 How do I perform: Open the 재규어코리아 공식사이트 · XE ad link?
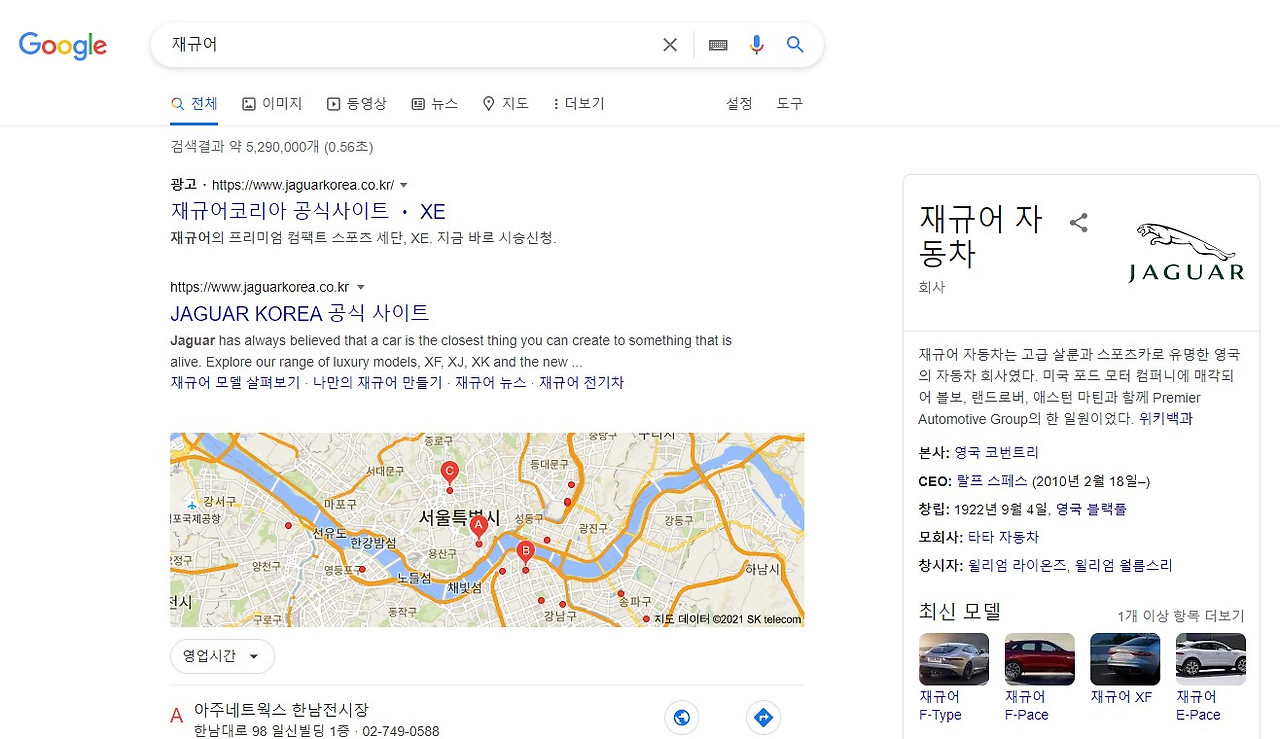click(x=308, y=212)
